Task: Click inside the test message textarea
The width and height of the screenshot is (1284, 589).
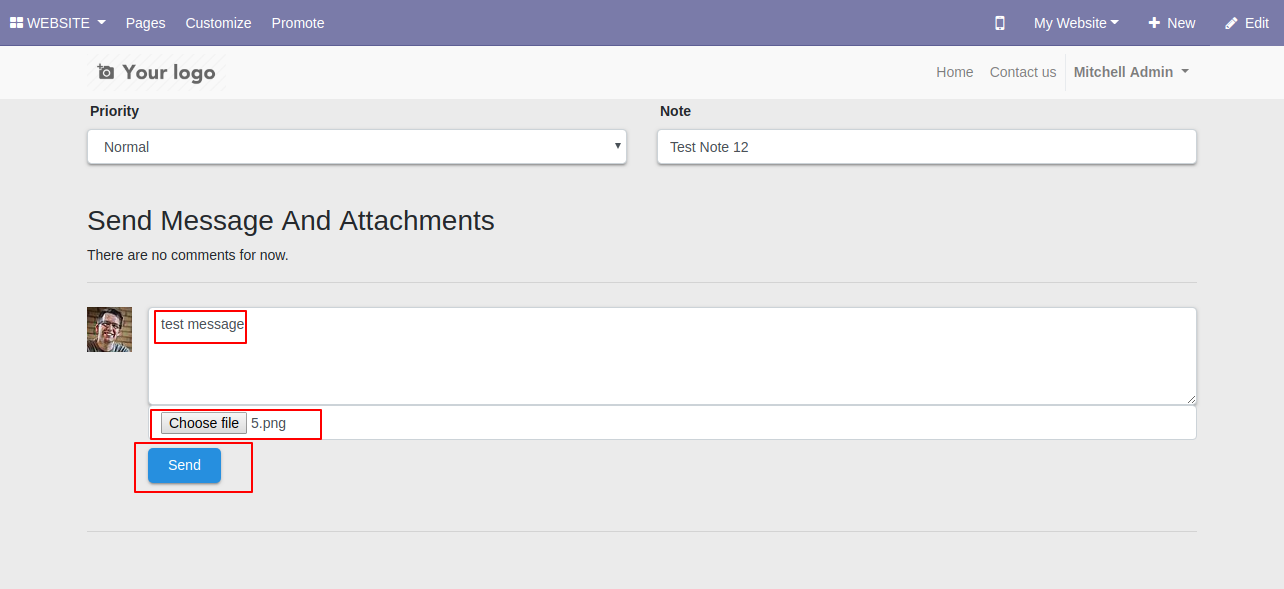Action: pyautogui.click(x=672, y=356)
